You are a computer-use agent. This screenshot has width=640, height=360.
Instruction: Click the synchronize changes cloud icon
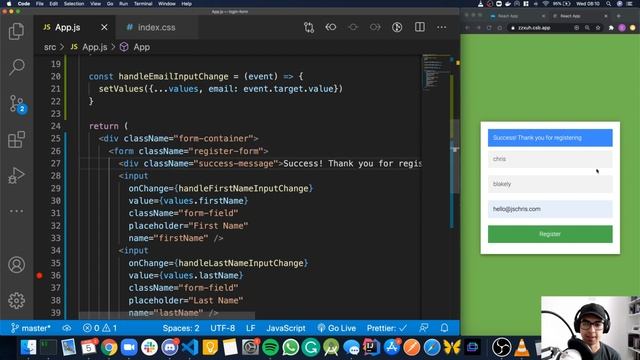coord(67,328)
